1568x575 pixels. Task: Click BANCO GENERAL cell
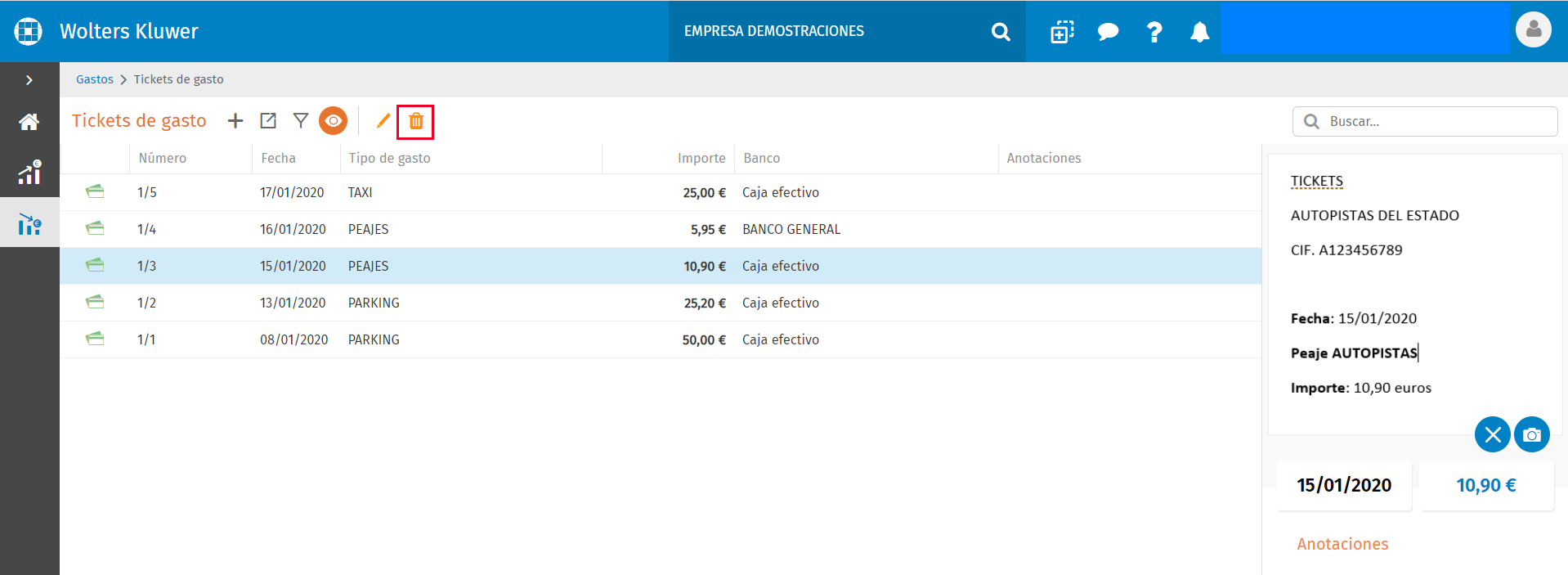click(791, 229)
